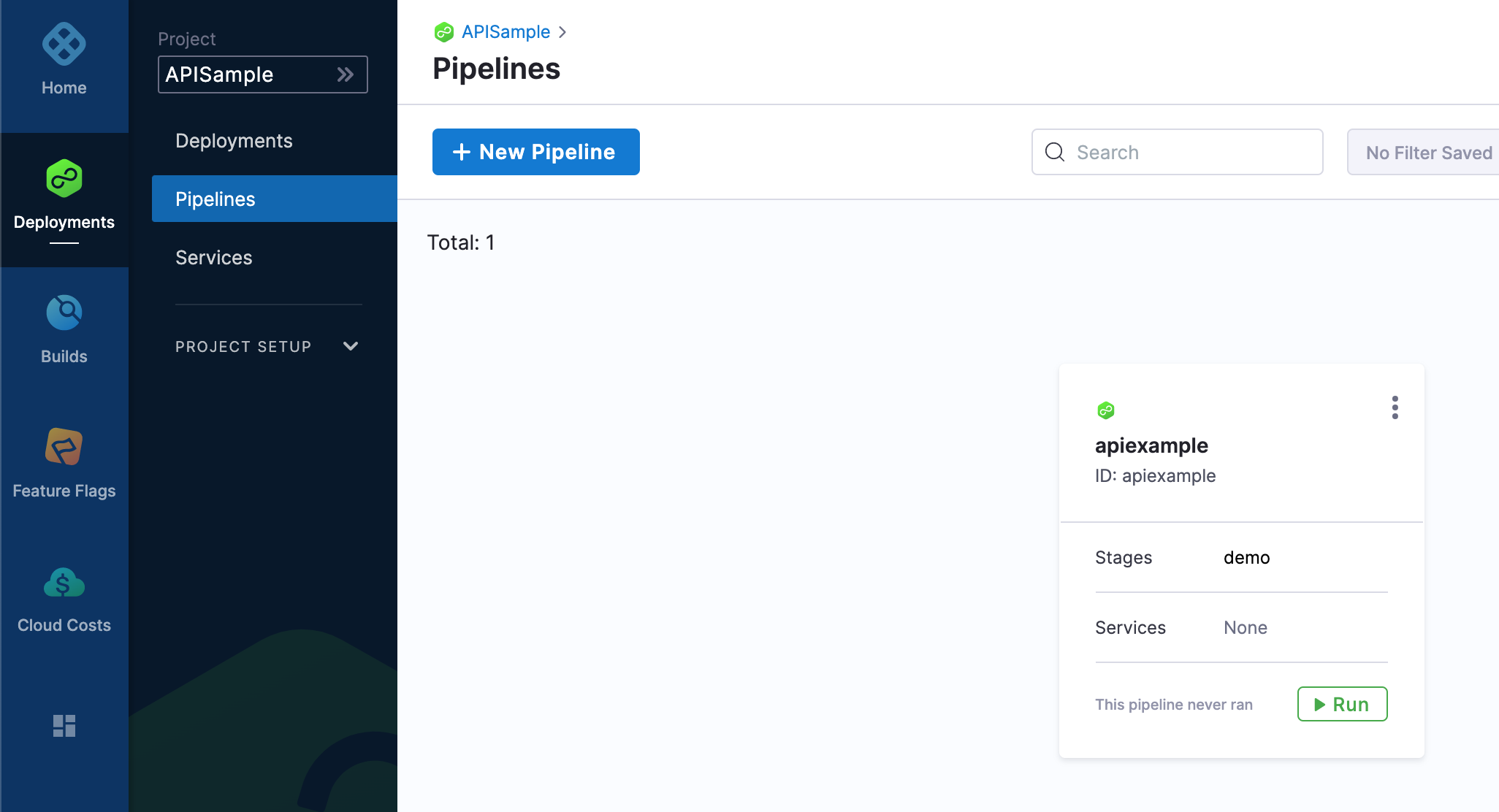The height and width of the screenshot is (812, 1499).
Task: Click the APISample breadcrumb icon
Action: 444,32
